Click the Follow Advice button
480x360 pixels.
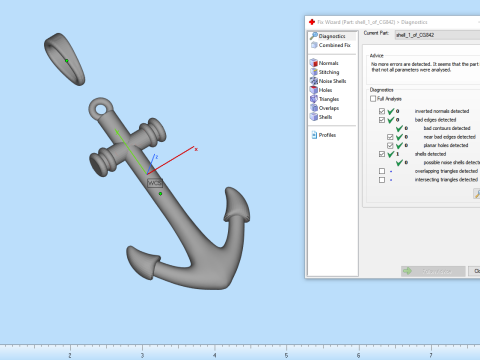click(433, 271)
